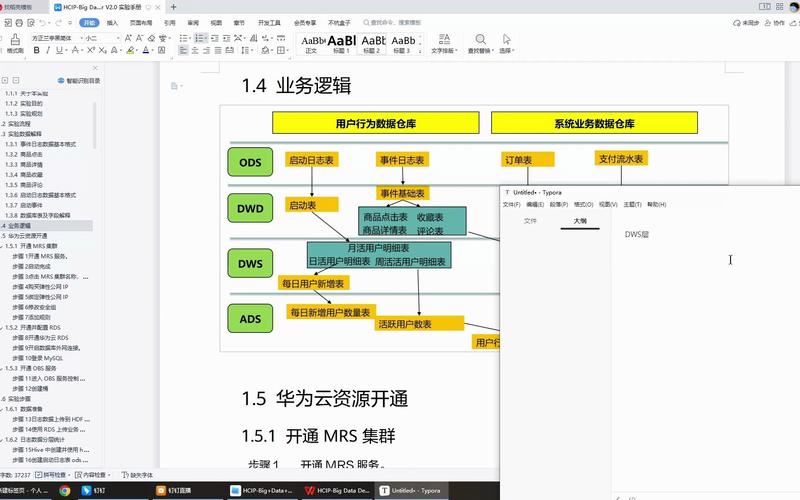
Task: Apply the 标题 2 heading style
Action: [372, 44]
